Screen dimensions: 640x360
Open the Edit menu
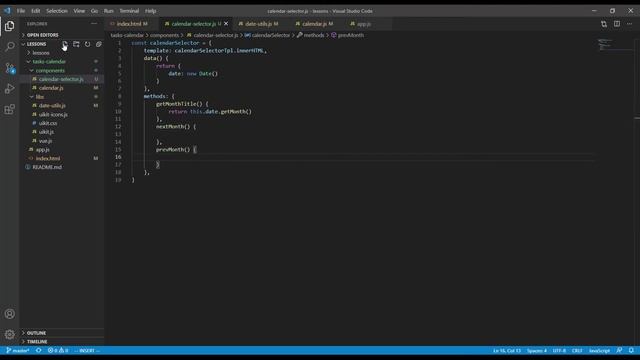pos(36,11)
